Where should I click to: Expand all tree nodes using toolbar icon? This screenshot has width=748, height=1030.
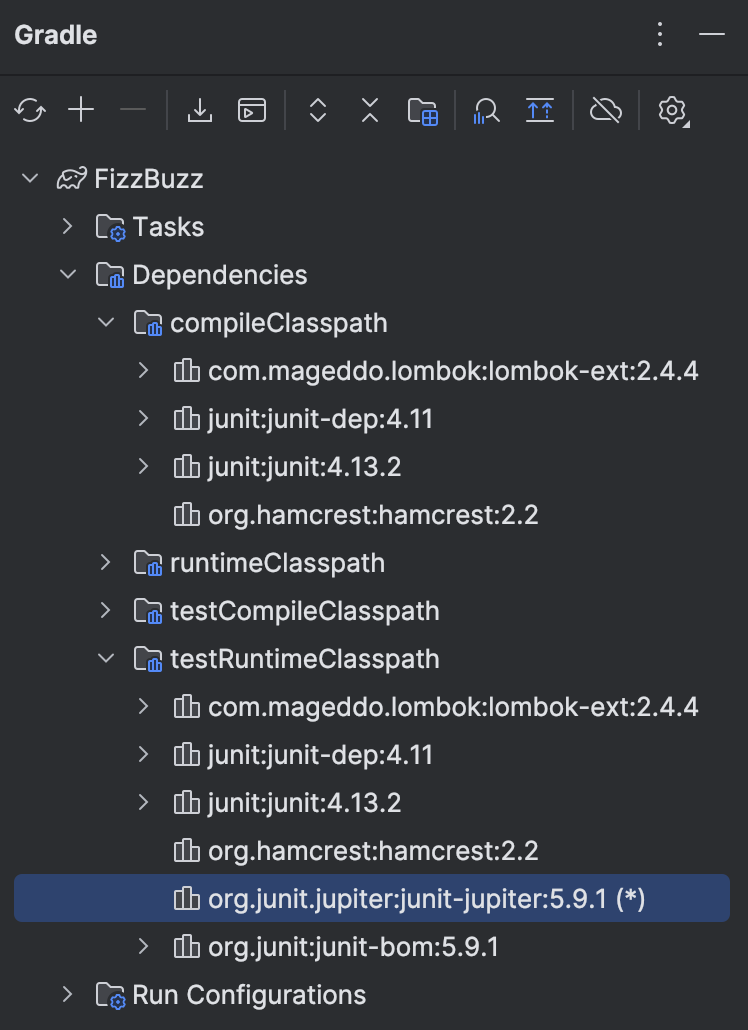pyautogui.click(x=317, y=111)
